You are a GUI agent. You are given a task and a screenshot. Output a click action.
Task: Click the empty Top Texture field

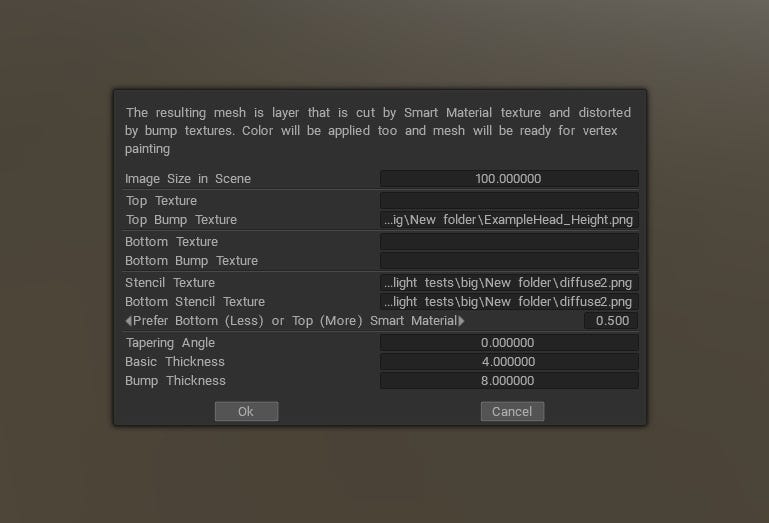point(509,200)
